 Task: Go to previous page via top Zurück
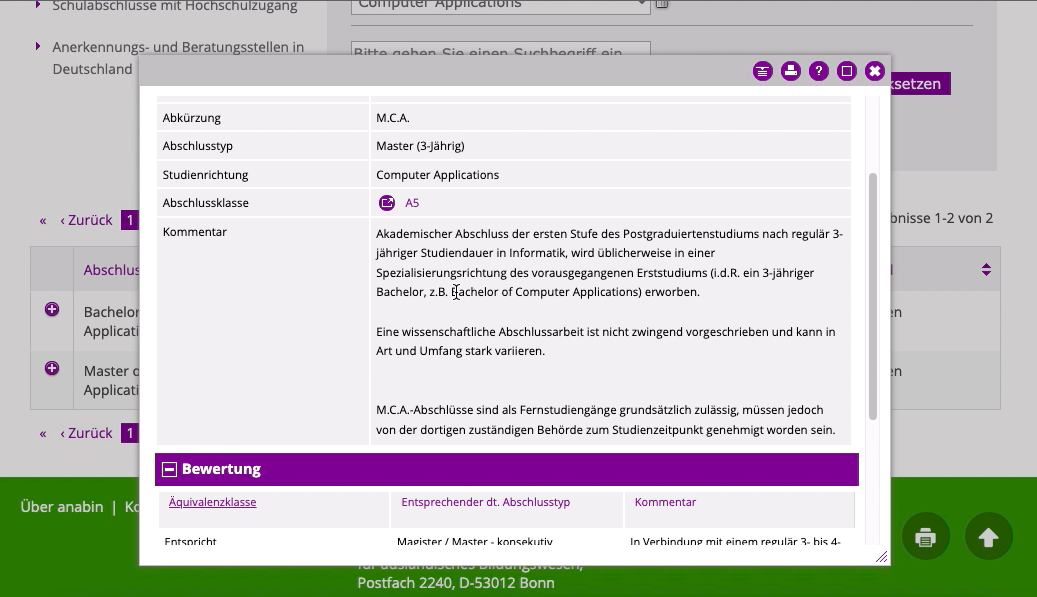(x=87, y=220)
